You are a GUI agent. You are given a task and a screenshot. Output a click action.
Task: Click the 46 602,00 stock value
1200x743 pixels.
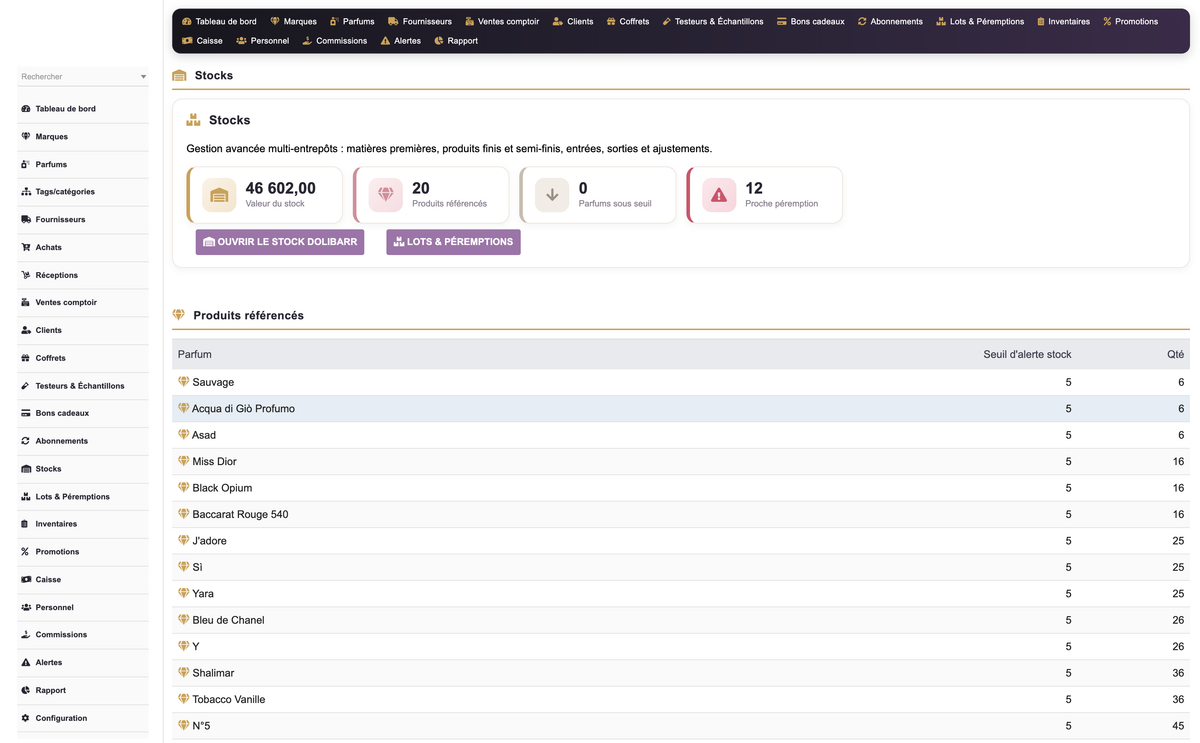click(x=280, y=188)
